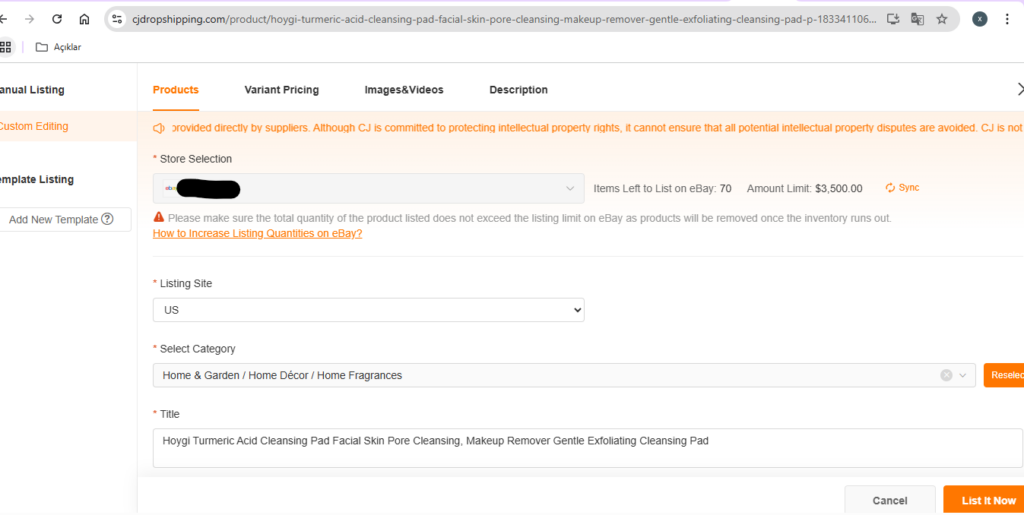Open the browser three-dot menu
1024x515 pixels.
[1007, 19]
